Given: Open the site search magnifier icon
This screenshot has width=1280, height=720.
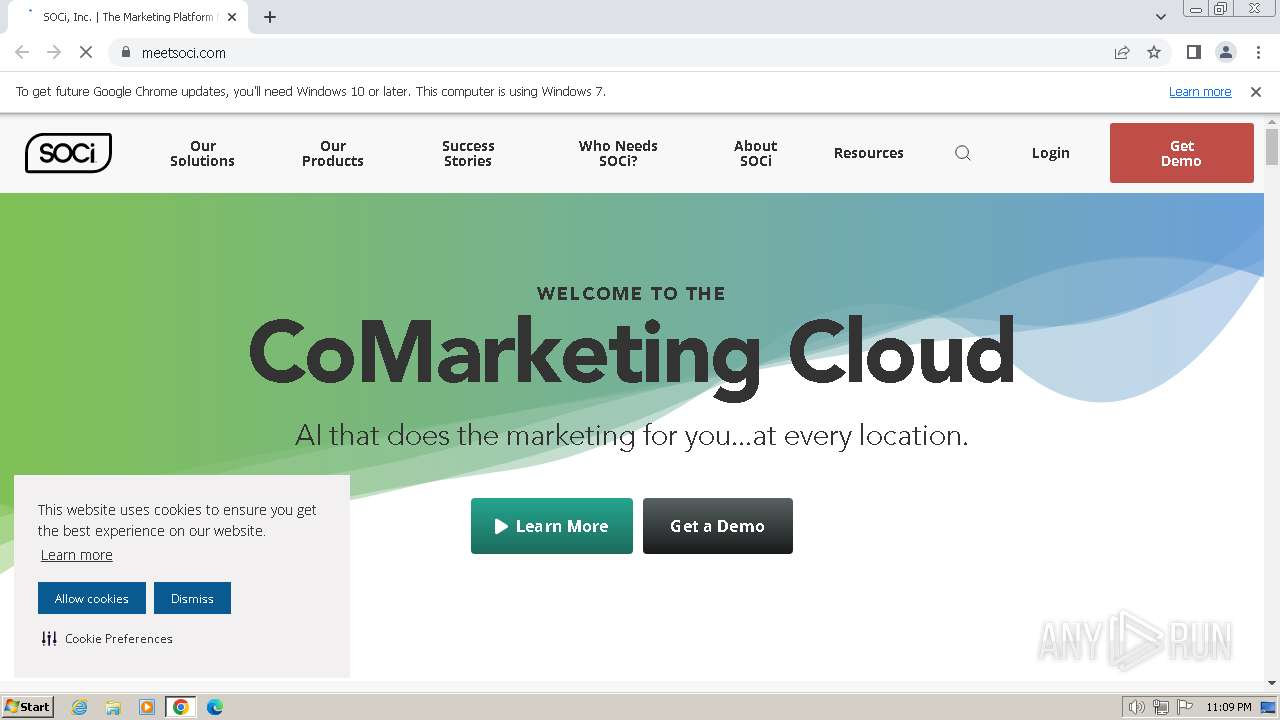Looking at the screenshot, I should point(963,153).
